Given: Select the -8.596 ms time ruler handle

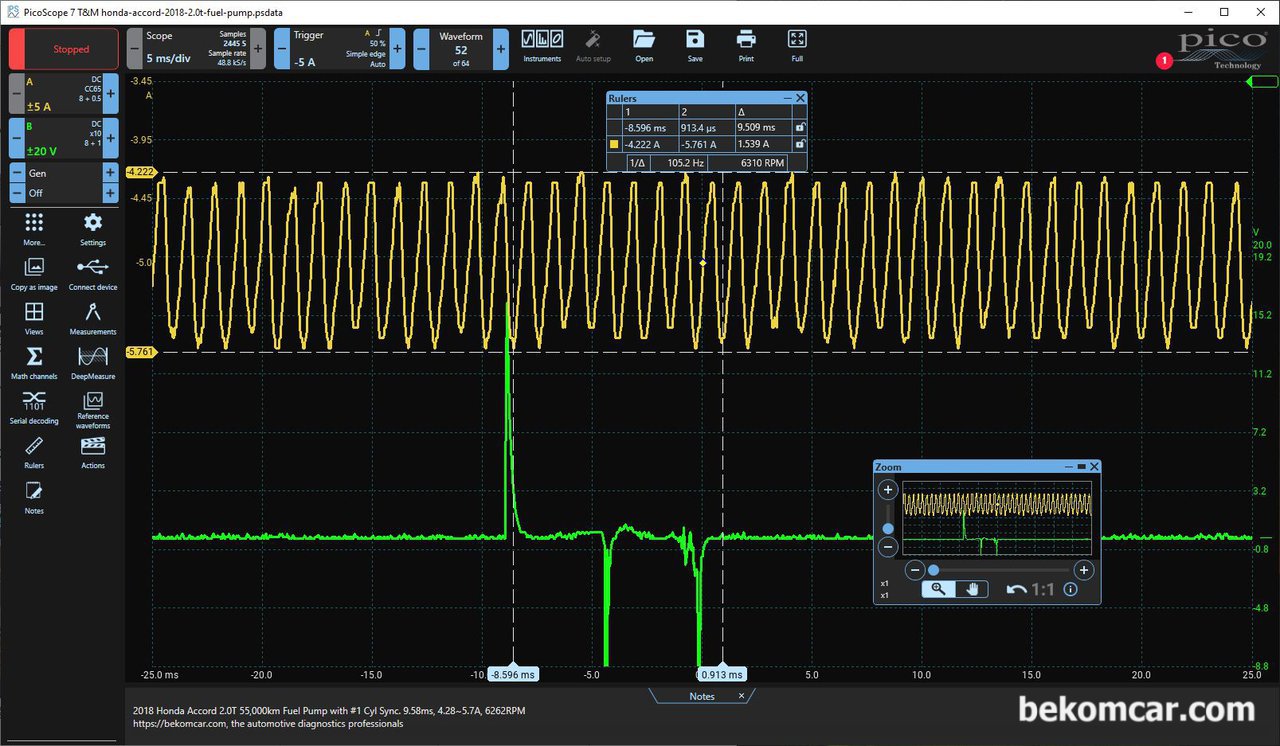Looking at the screenshot, I should (513, 674).
